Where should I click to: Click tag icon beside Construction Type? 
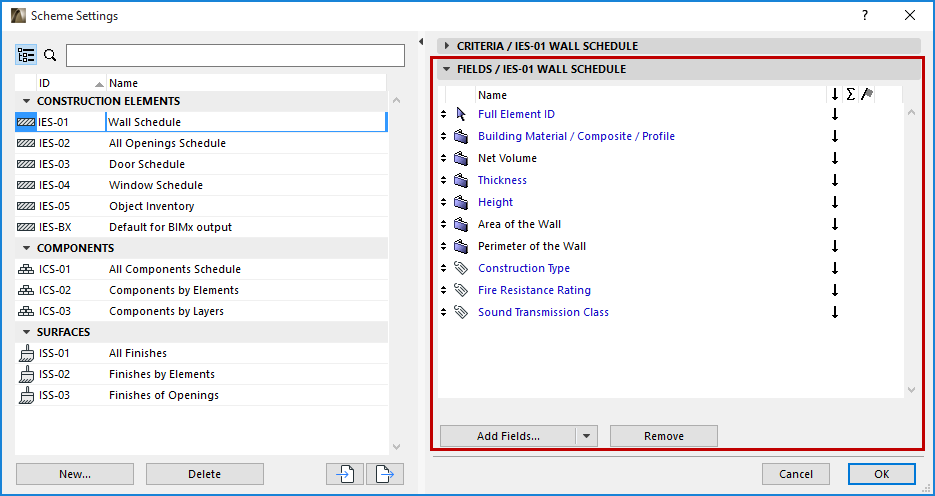tap(461, 268)
